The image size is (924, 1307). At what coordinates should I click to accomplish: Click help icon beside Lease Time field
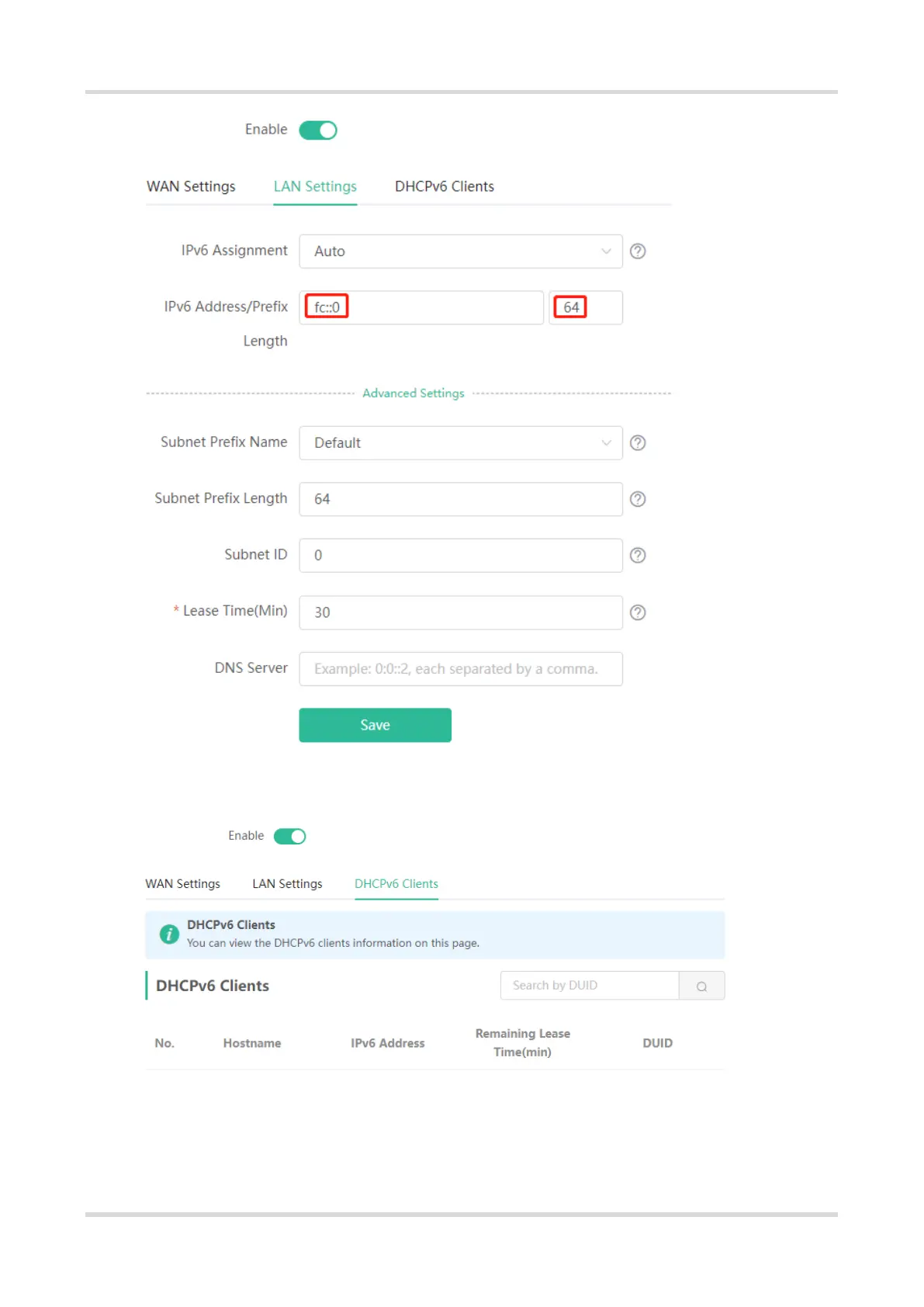(638, 612)
